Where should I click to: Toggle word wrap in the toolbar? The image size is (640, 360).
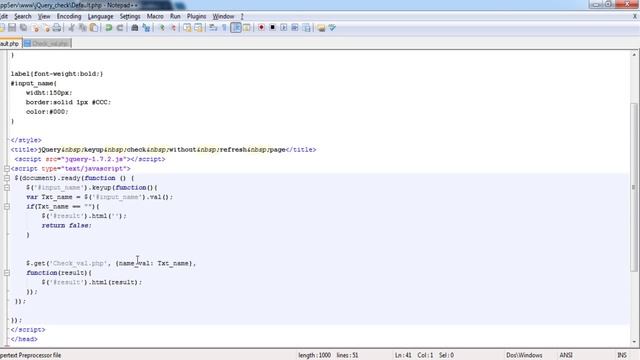pyautogui.click(x=213, y=28)
